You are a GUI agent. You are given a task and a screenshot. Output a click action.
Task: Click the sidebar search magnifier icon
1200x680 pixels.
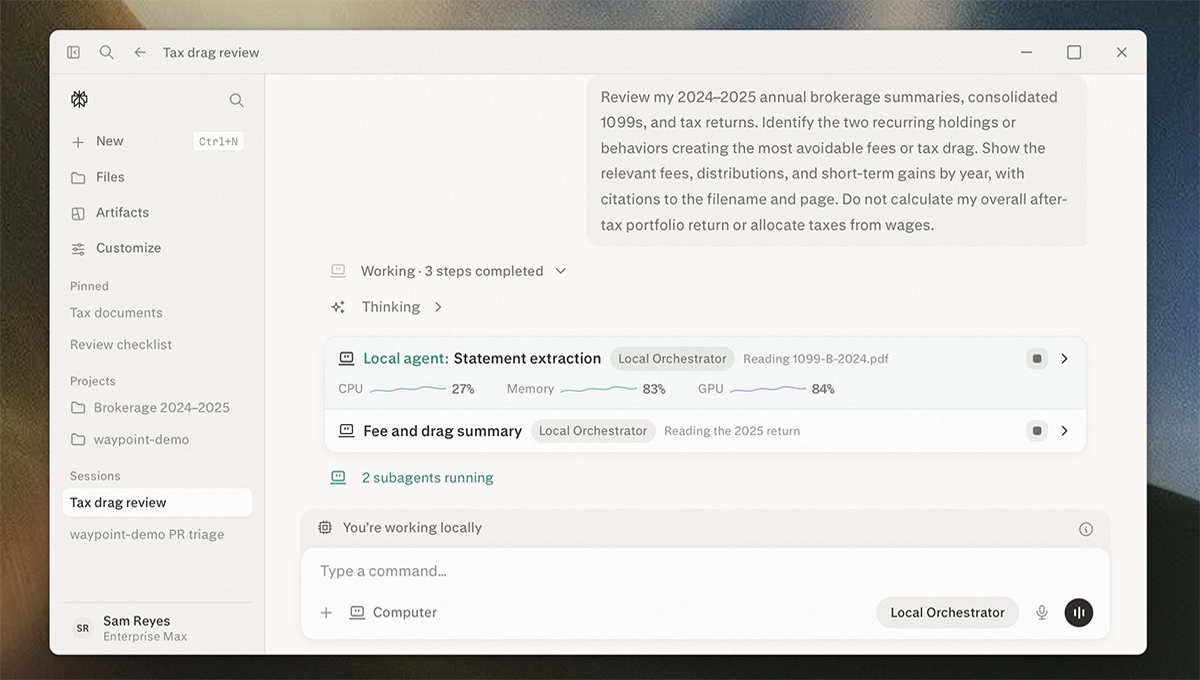[x=236, y=100]
